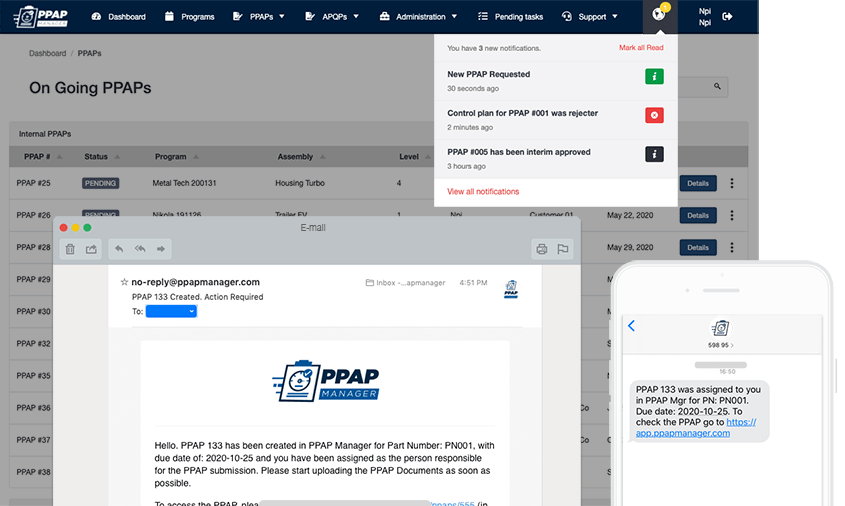Expand the APQPs dropdown menu

pos(331,17)
